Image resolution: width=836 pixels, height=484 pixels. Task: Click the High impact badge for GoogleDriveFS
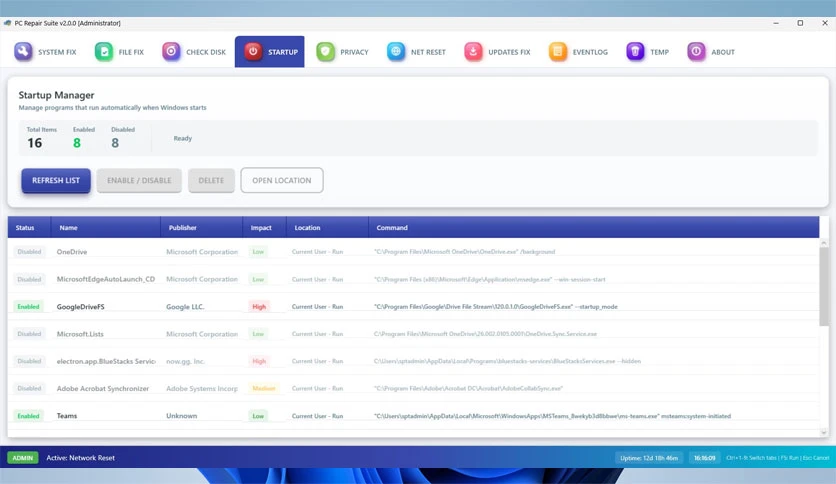259,306
